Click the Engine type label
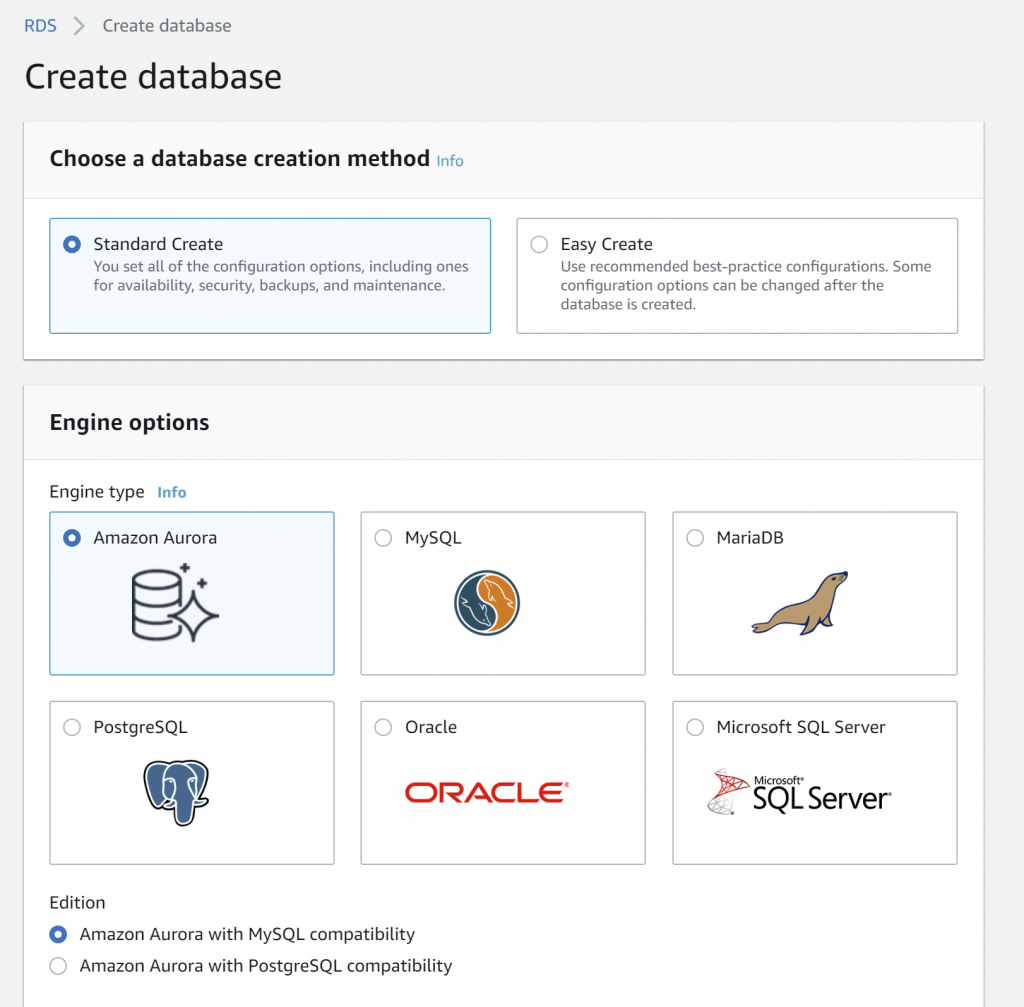 click(97, 492)
